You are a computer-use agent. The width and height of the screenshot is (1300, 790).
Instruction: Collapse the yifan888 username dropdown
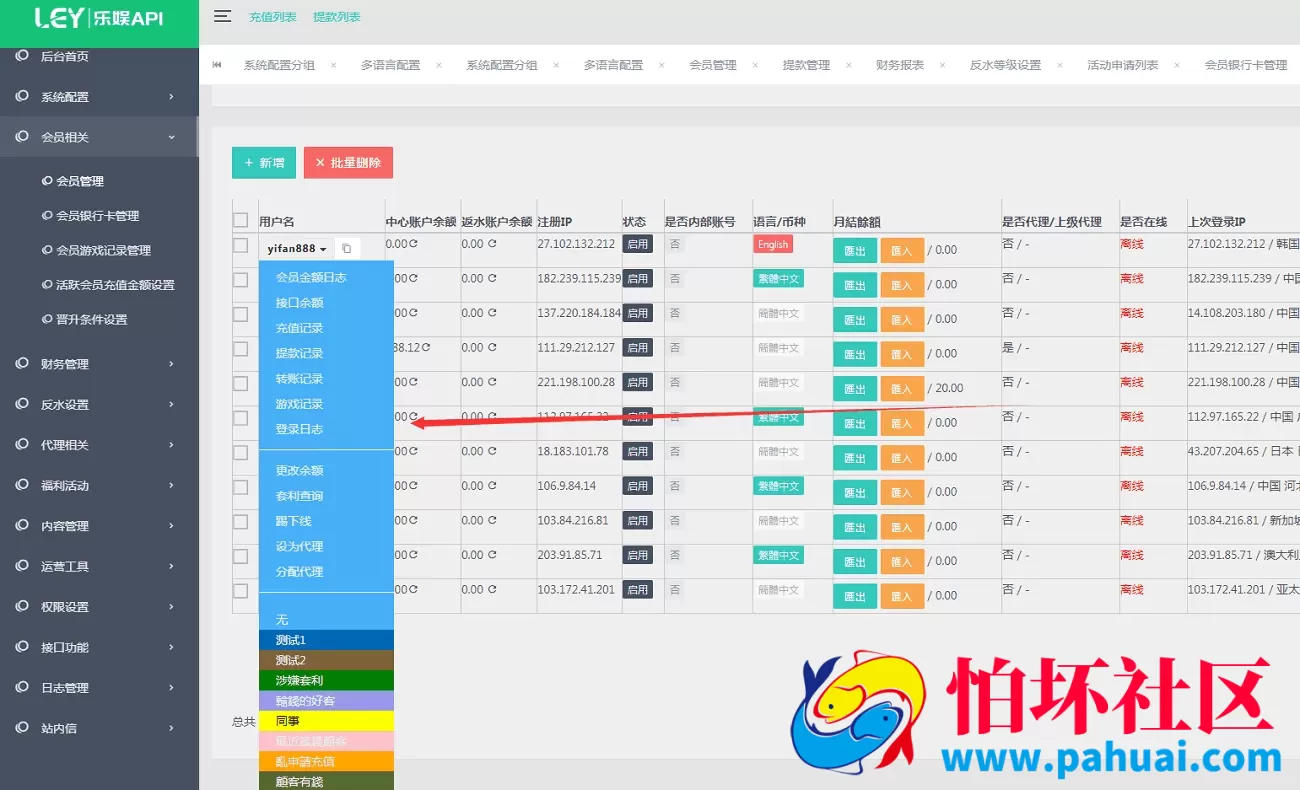(297, 248)
